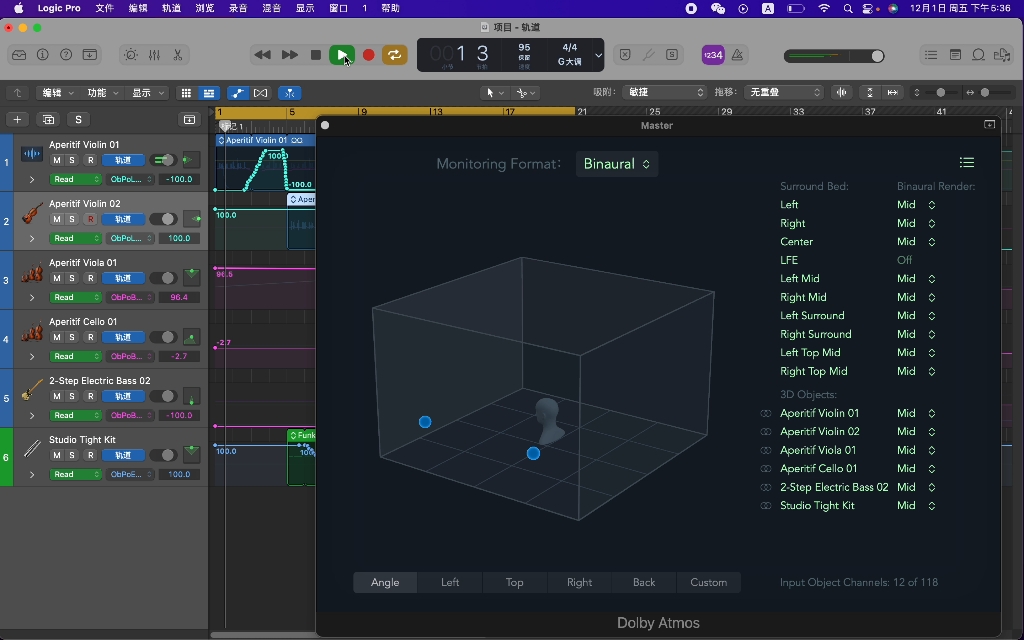Record-enable the Aperitif Violin 02 track

click(90, 219)
